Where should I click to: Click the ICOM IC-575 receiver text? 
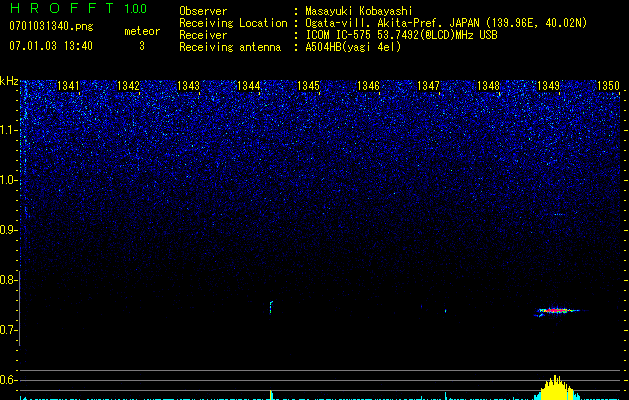click(401, 35)
